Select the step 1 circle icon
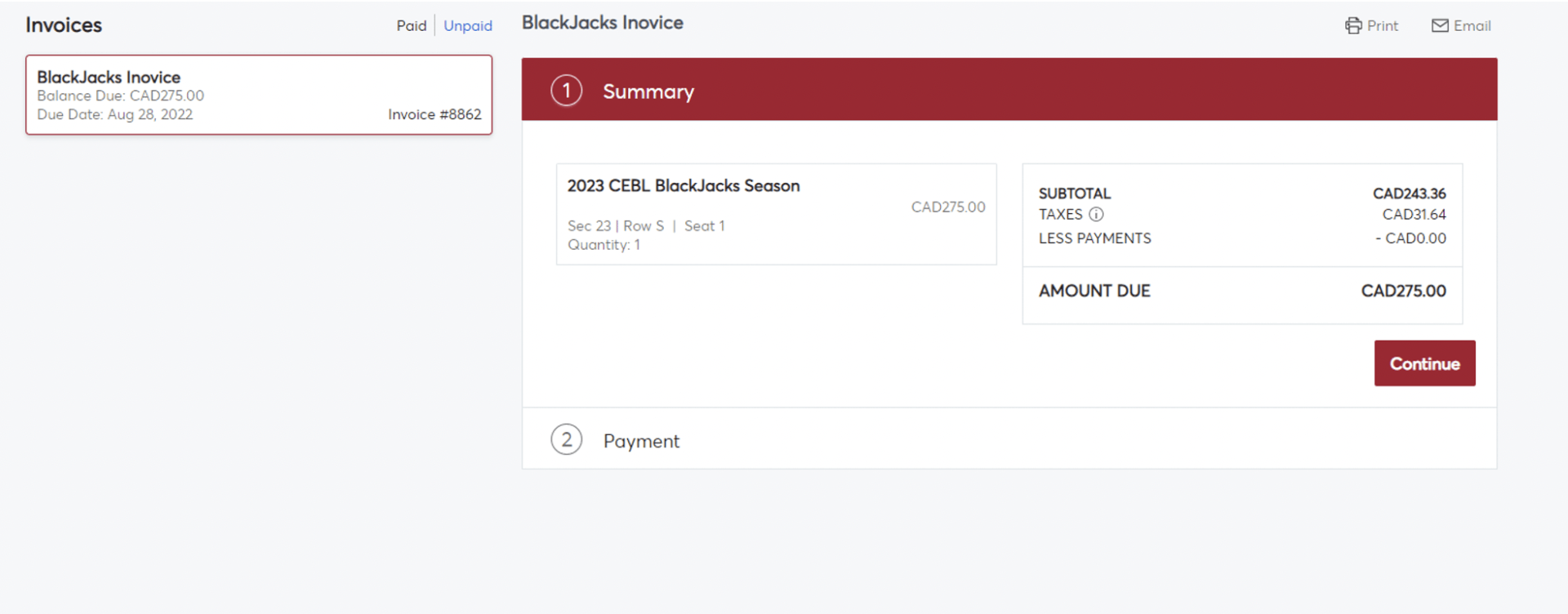Viewport: 1568px width, 614px height. (567, 91)
